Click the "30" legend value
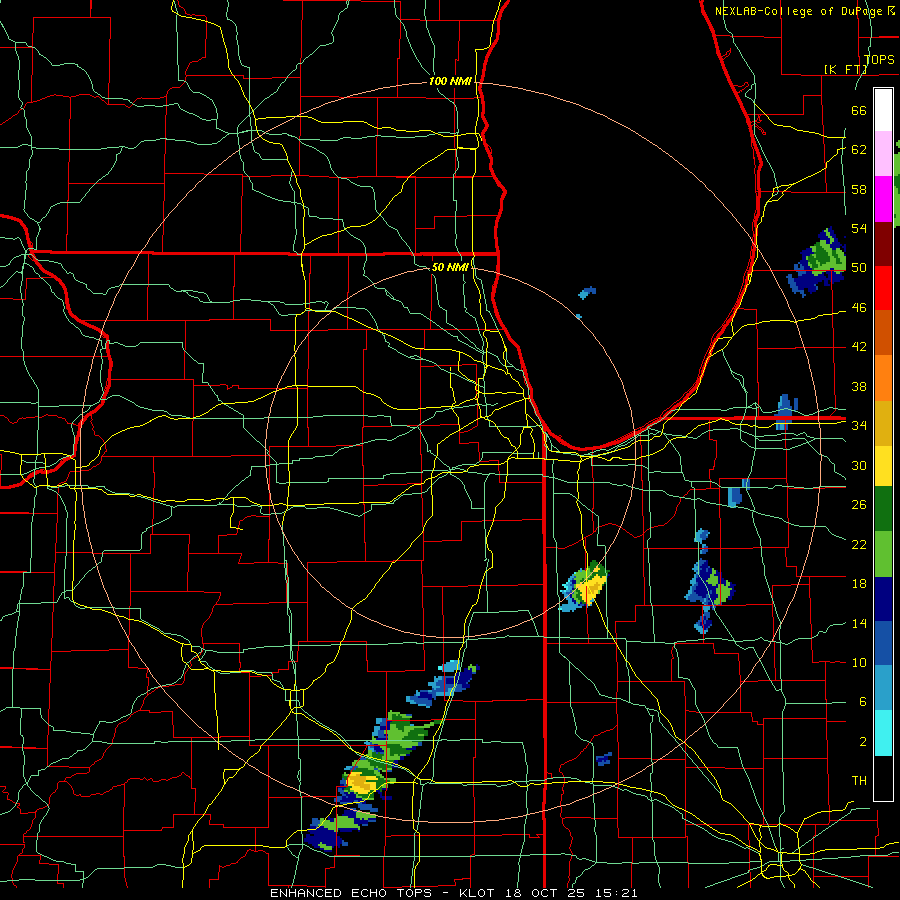 click(x=859, y=465)
